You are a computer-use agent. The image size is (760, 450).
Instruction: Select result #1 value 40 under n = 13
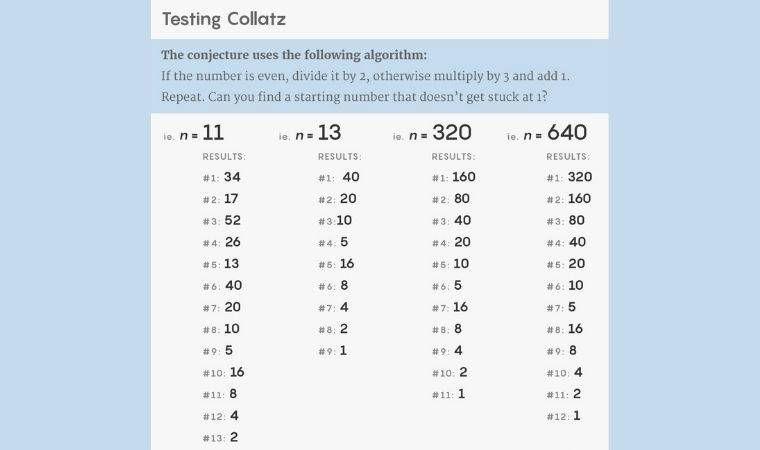pyautogui.click(x=350, y=177)
